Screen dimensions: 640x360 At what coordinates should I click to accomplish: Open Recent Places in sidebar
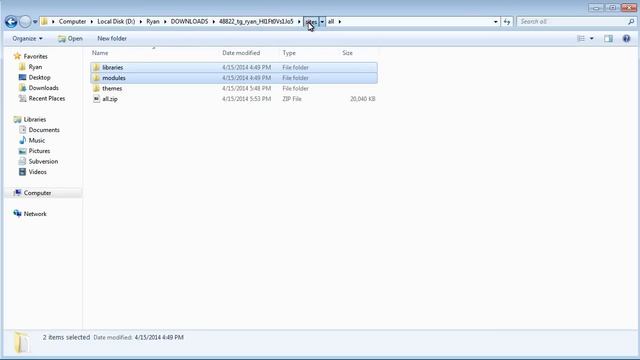click(x=47, y=99)
